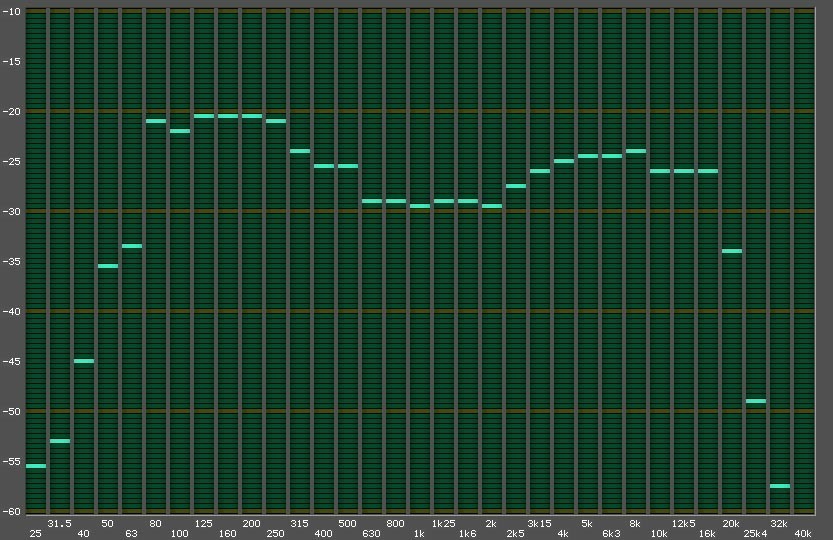Select the peak marker in the 500 Hz band
This screenshot has height=540, width=833.
point(348,166)
